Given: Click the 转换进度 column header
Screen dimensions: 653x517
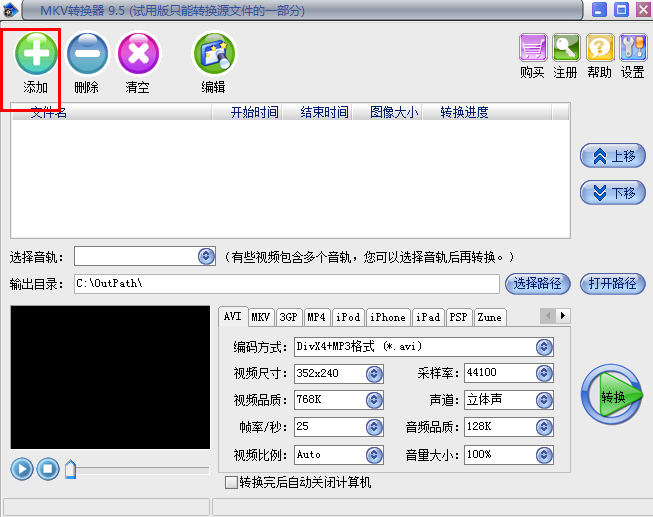Looking at the screenshot, I should click(487, 112).
